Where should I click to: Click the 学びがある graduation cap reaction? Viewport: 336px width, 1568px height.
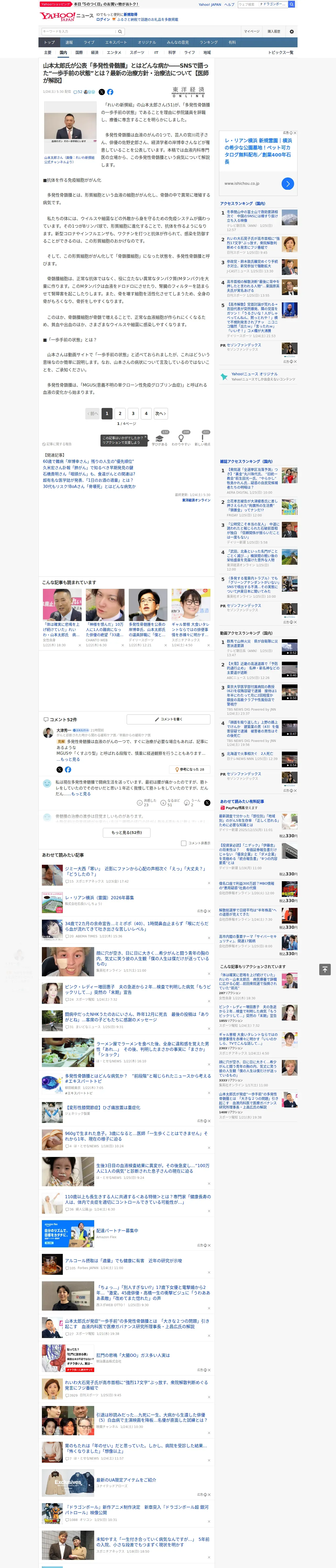click(x=160, y=438)
